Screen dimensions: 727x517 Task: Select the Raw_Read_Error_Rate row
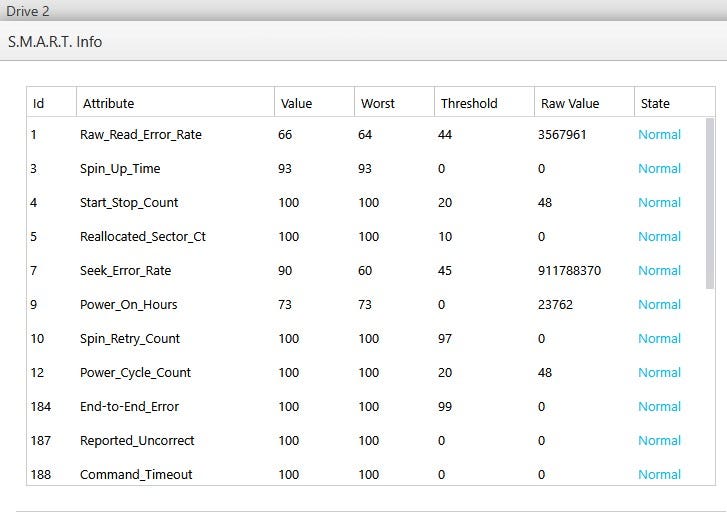coord(141,135)
